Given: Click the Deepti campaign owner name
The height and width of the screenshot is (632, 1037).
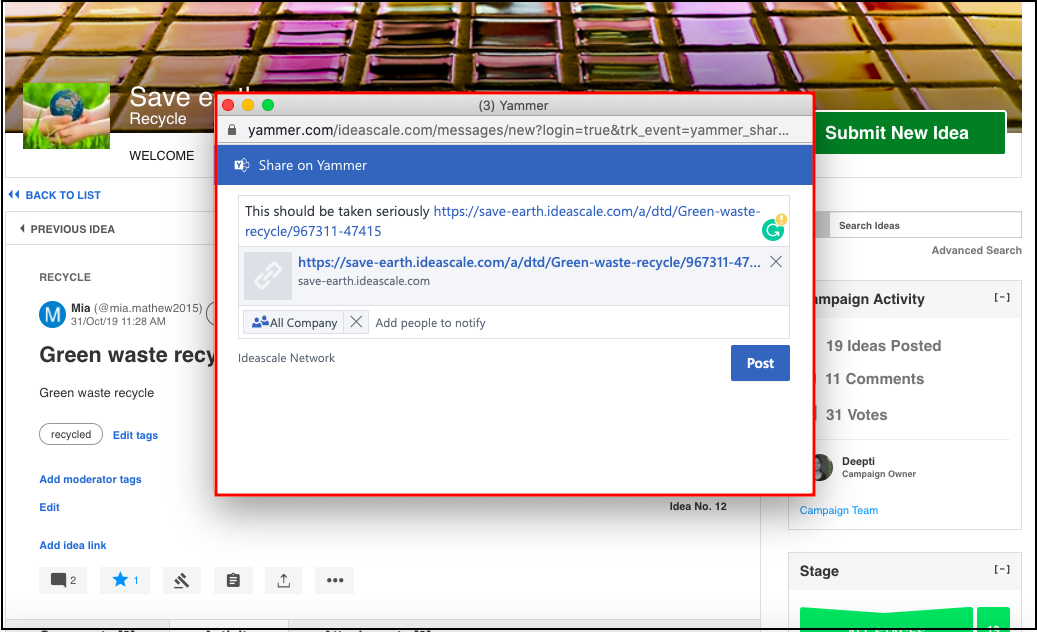Looking at the screenshot, I should (x=858, y=461).
